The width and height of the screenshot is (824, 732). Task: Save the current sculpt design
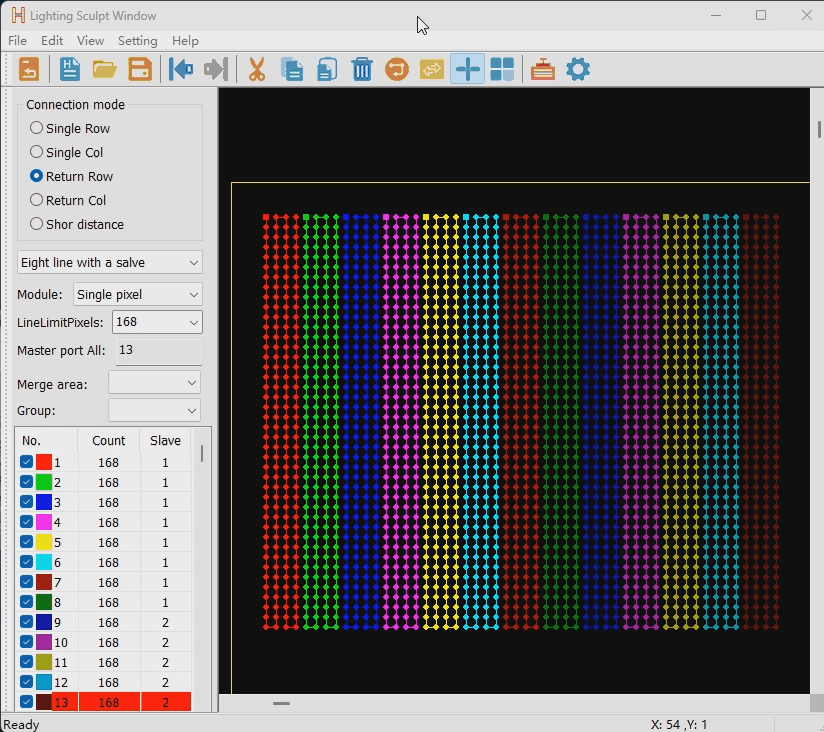[x=139, y=69]
